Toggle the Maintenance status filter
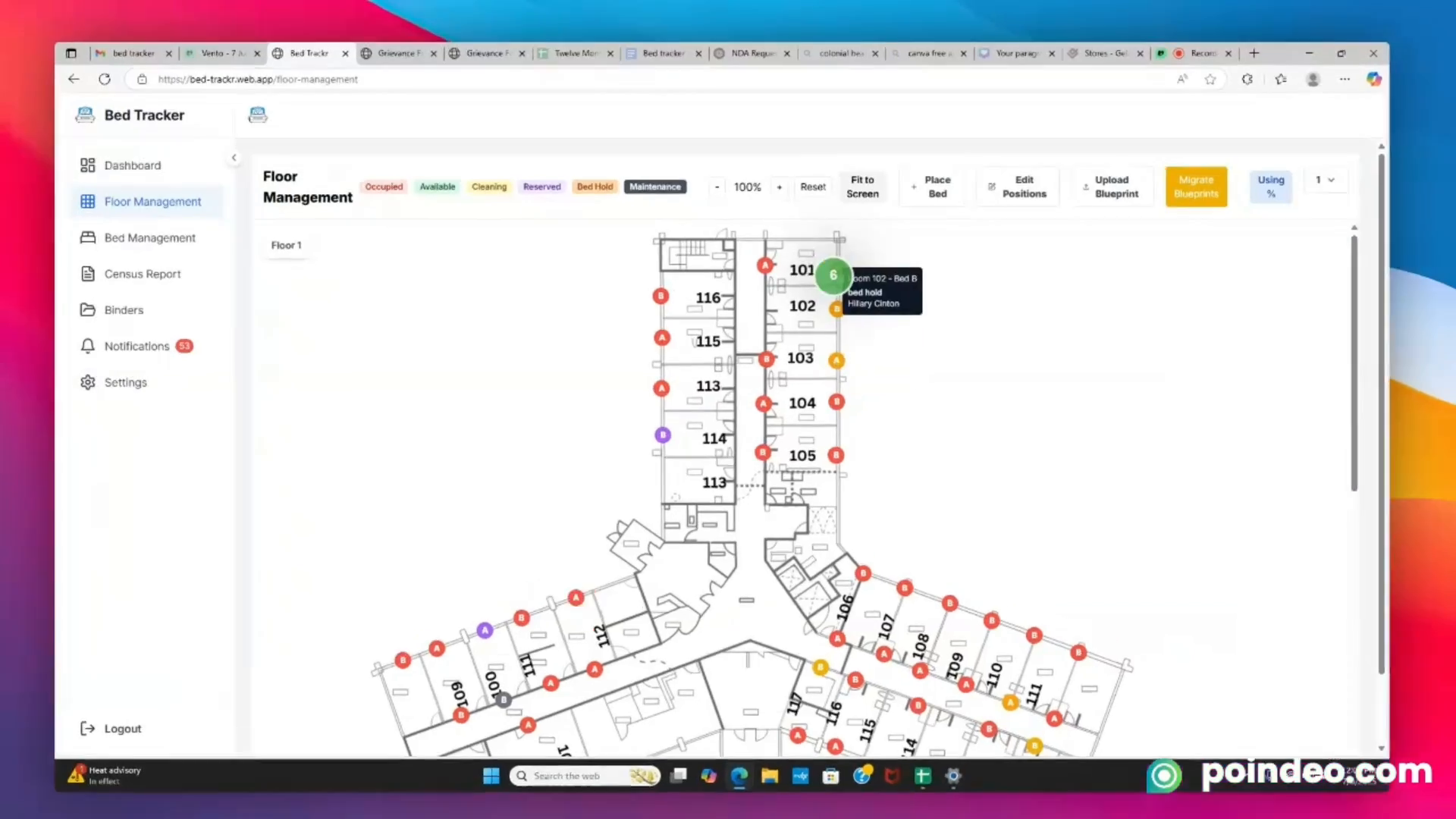This screenshot has width=1456, height=819. 654,187
